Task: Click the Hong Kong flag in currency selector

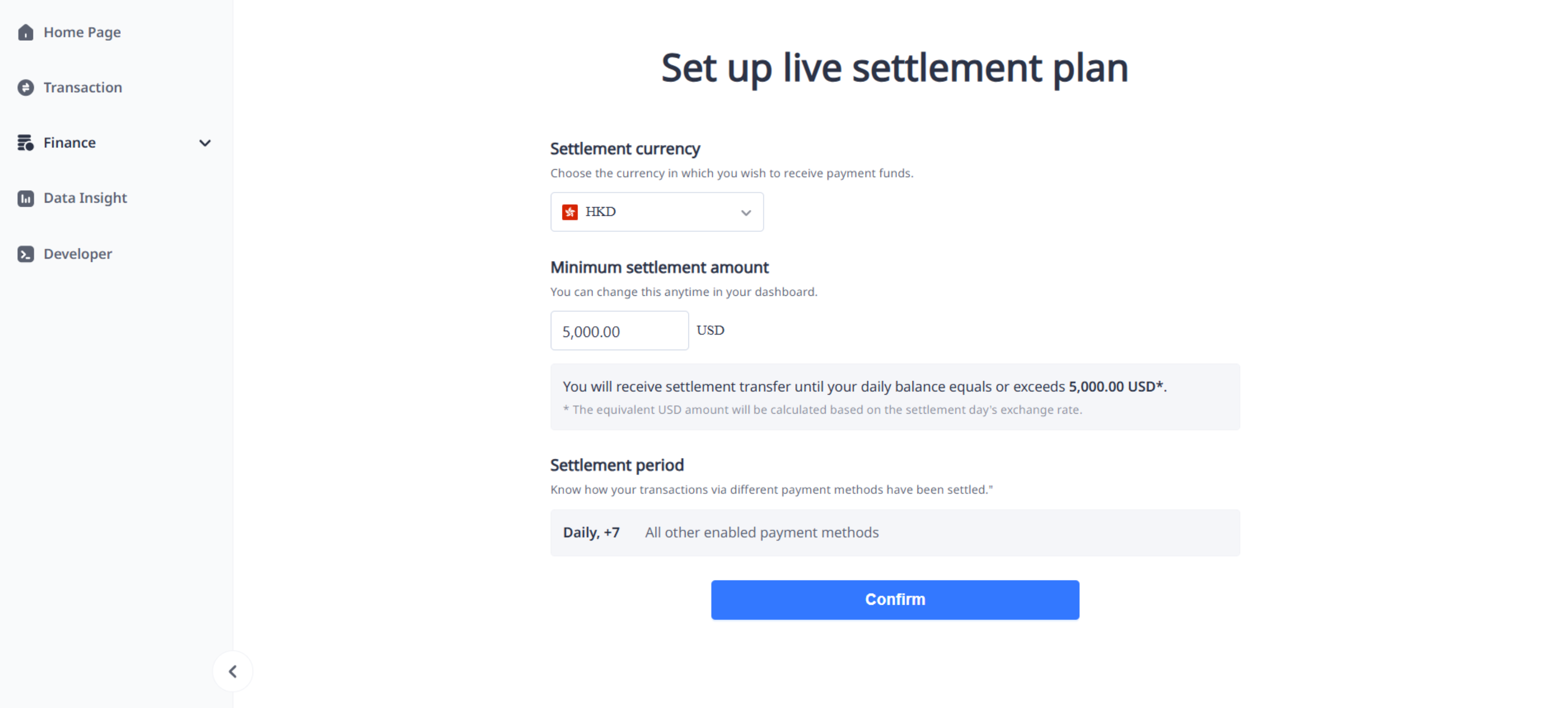Action: [x=570, y=212]
